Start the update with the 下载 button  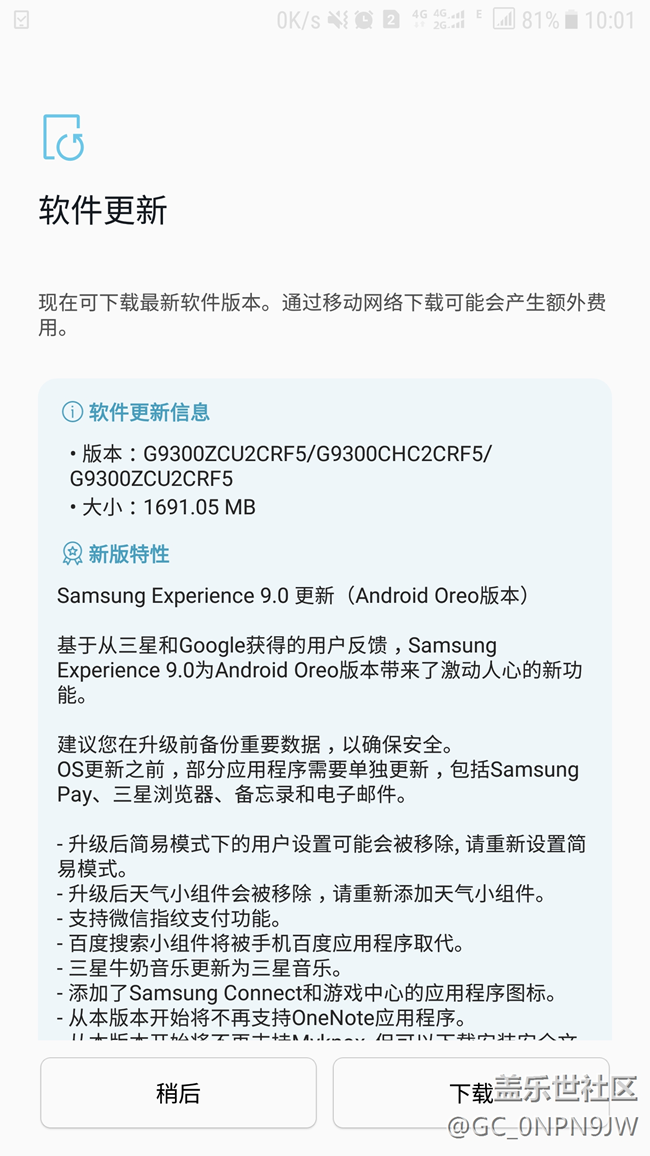[471, 1093]
